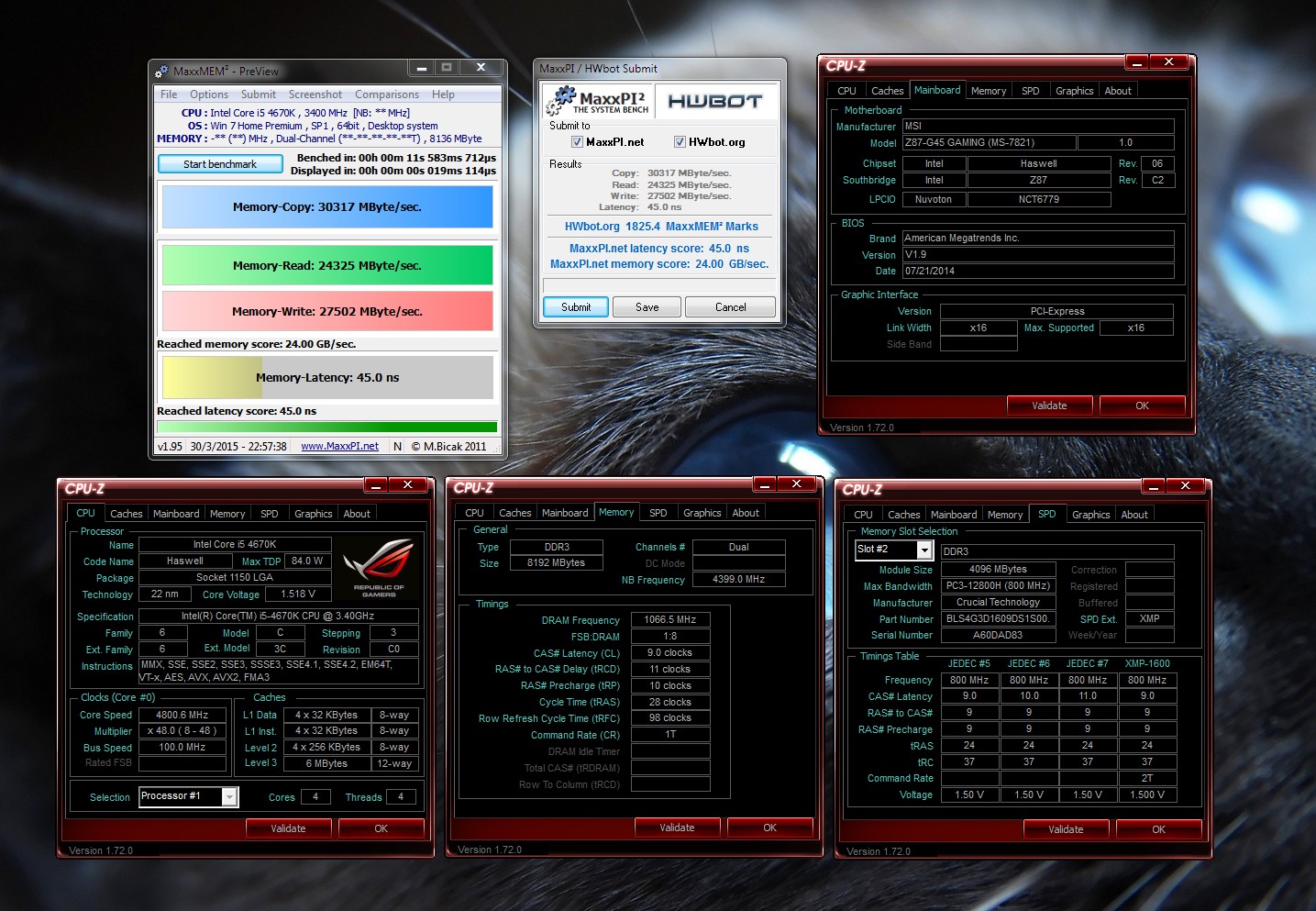Click the blue Memory-Copy result bar
The width and height of the screenshot is (1316, 911).
point(327,207)
